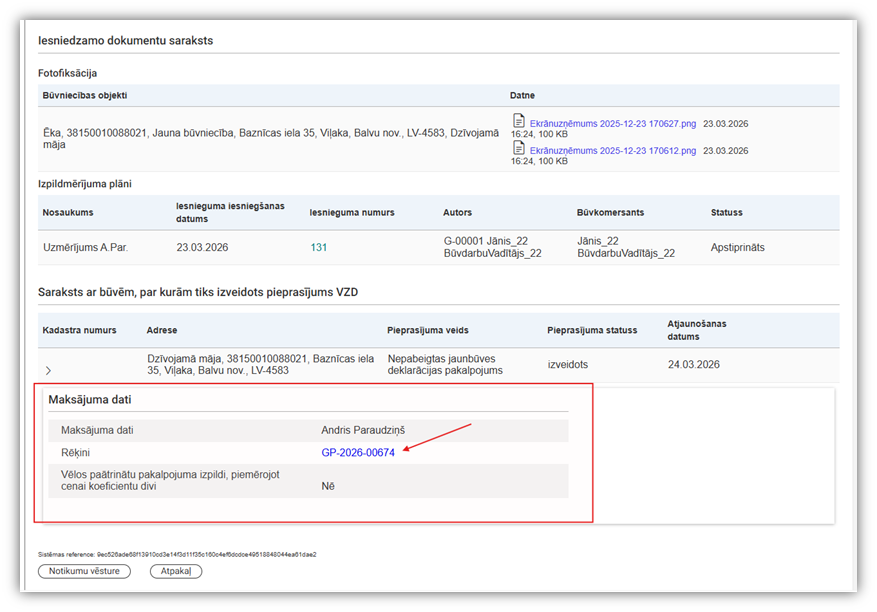Click the Iesnieguma numurs column header
877x612 pixels.
(x=352, y=213)
